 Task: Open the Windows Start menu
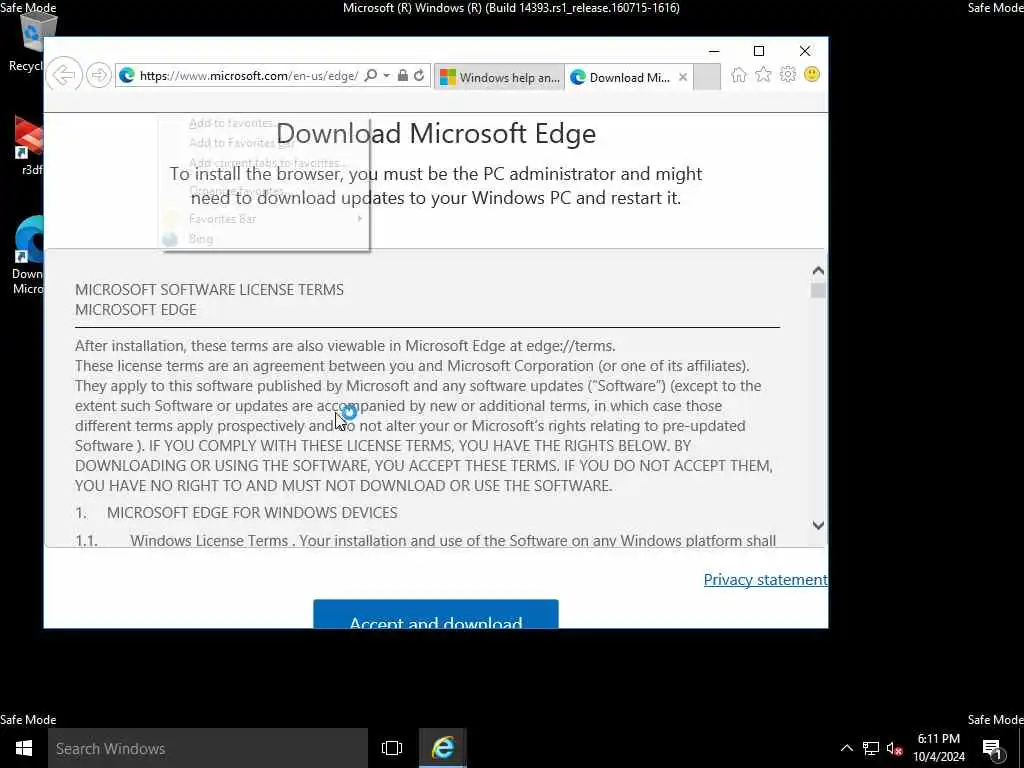click(24, 748)
